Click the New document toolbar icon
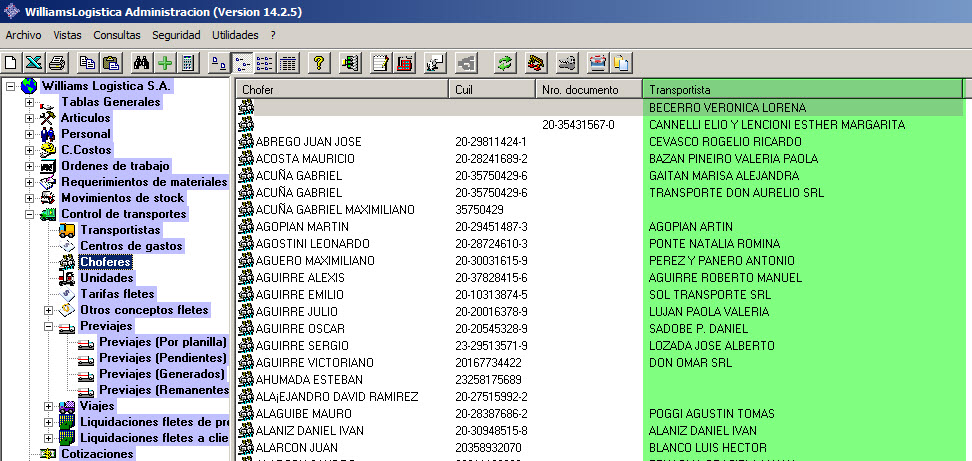972x461 pixels. [12, 63]
